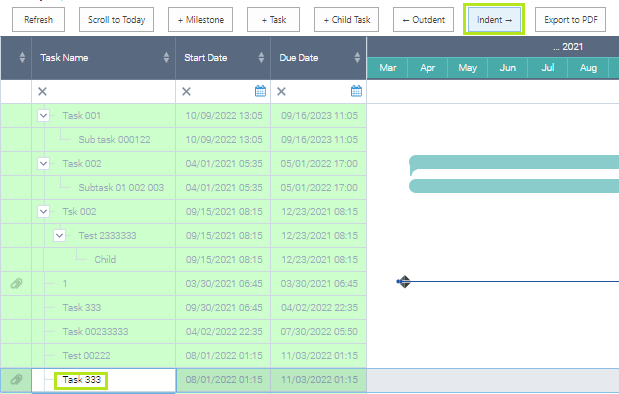Click the highlighted Task 333 name at bottom
The height and width of the screenshot is (394, 619).
coord(81,380)
